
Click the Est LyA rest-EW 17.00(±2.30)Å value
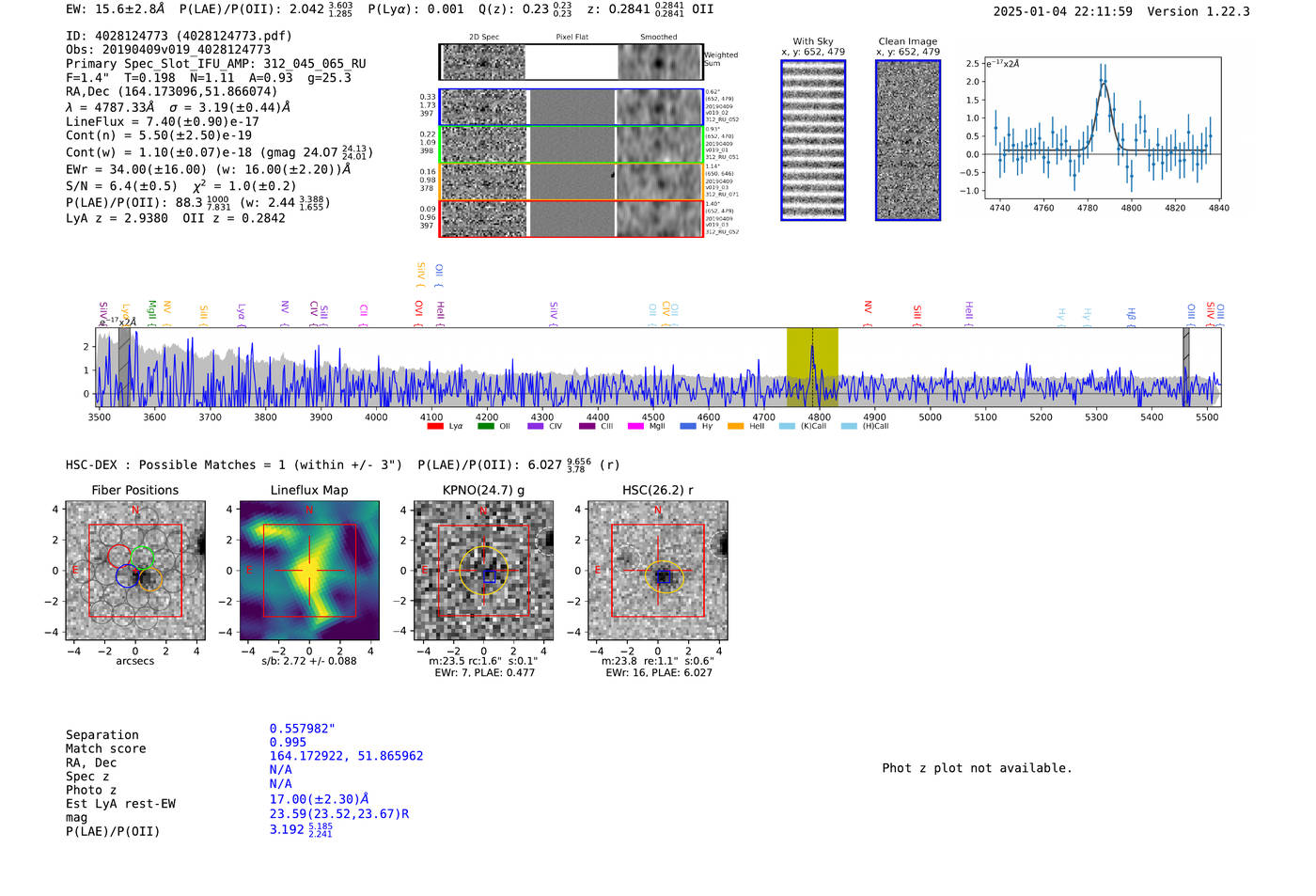point(320,799)
